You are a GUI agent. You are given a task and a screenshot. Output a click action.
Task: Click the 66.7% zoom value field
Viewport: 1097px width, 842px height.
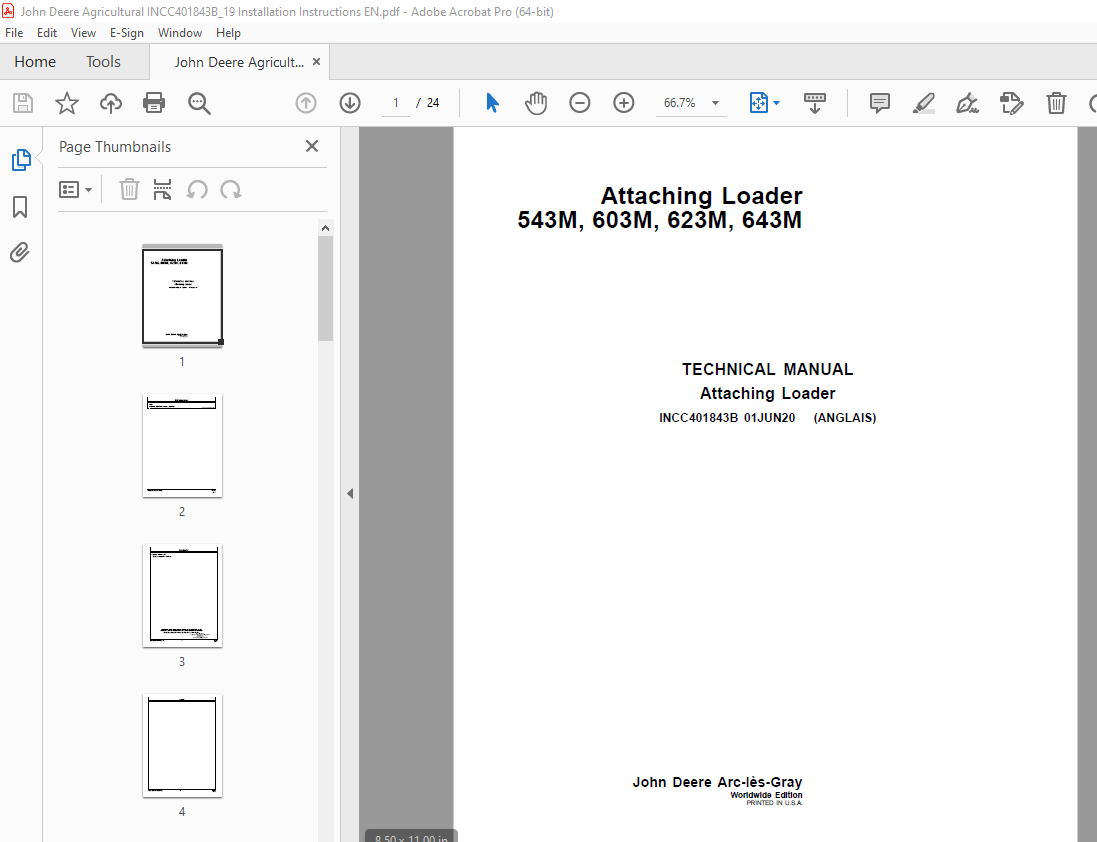[x=680, y=103]
